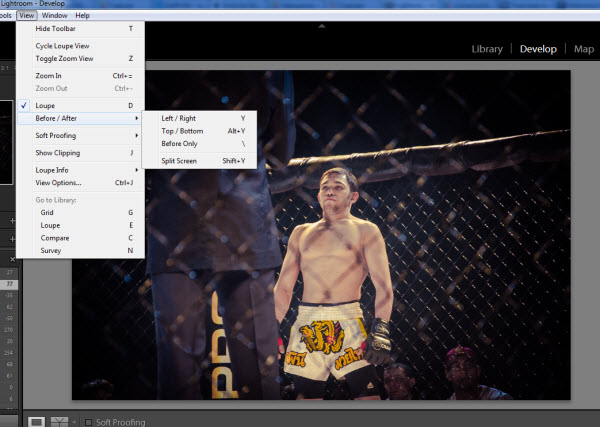Toggle the checked Loupe item in View menu

pyautogui.click(x=48, y=105)
